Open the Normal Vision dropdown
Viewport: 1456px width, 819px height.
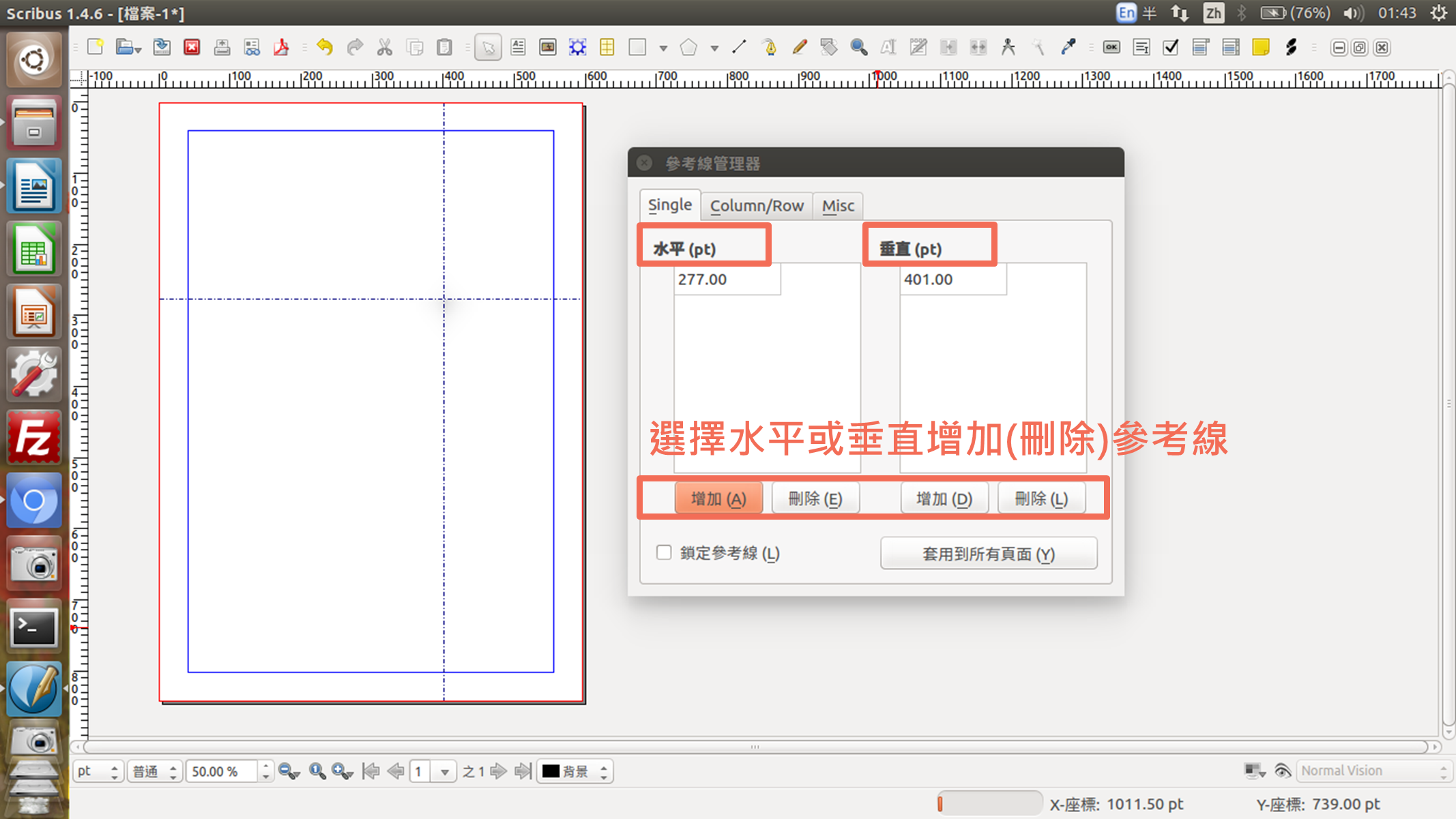point(1373,771)
